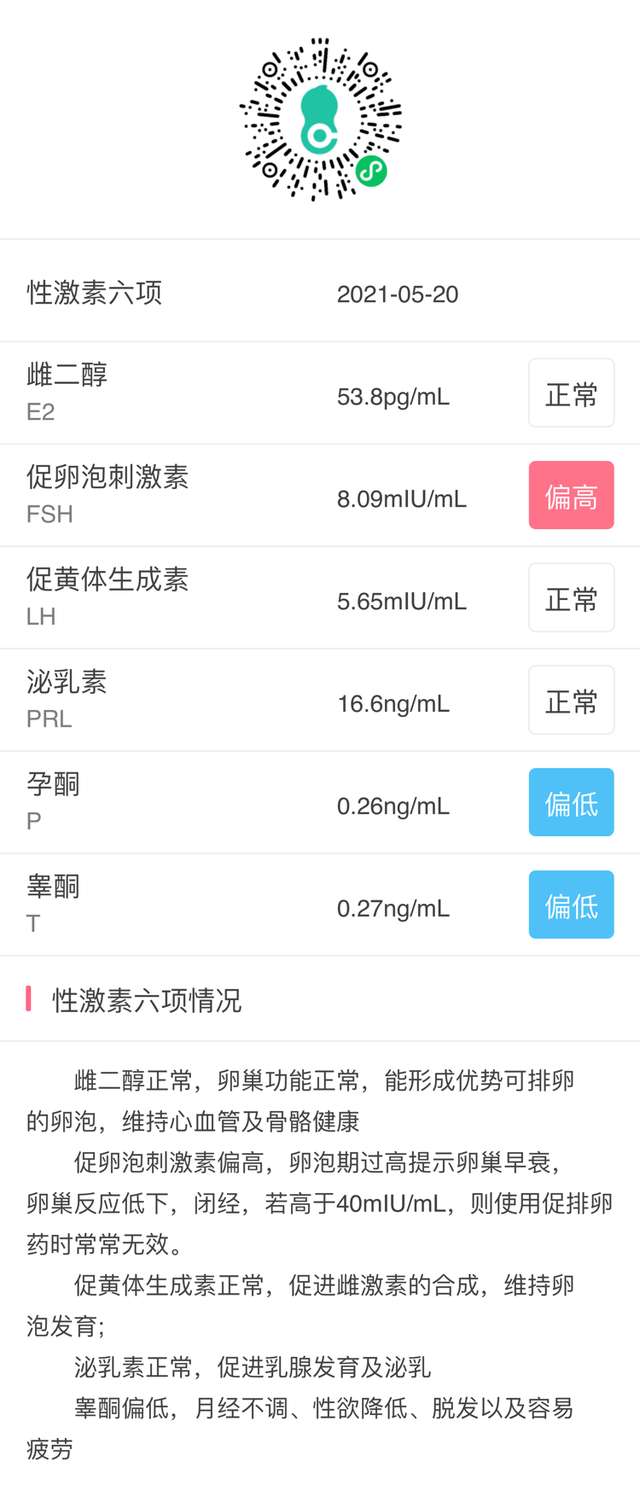640x1502 pixels.
Task: Click the 正常 status for 雌二醇 E2
Action: [571, 394]
